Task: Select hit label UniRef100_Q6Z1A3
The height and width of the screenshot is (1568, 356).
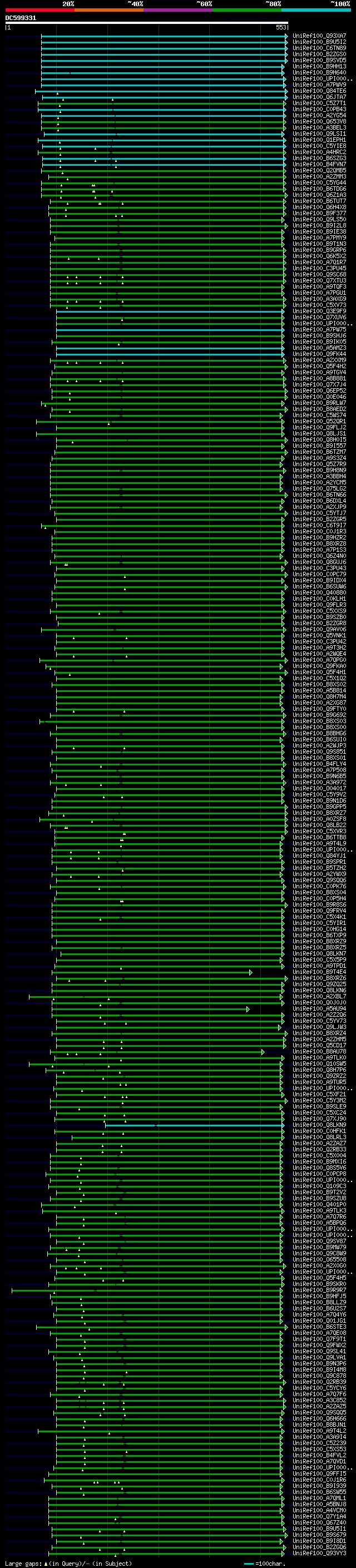Action: pos(319,195)
